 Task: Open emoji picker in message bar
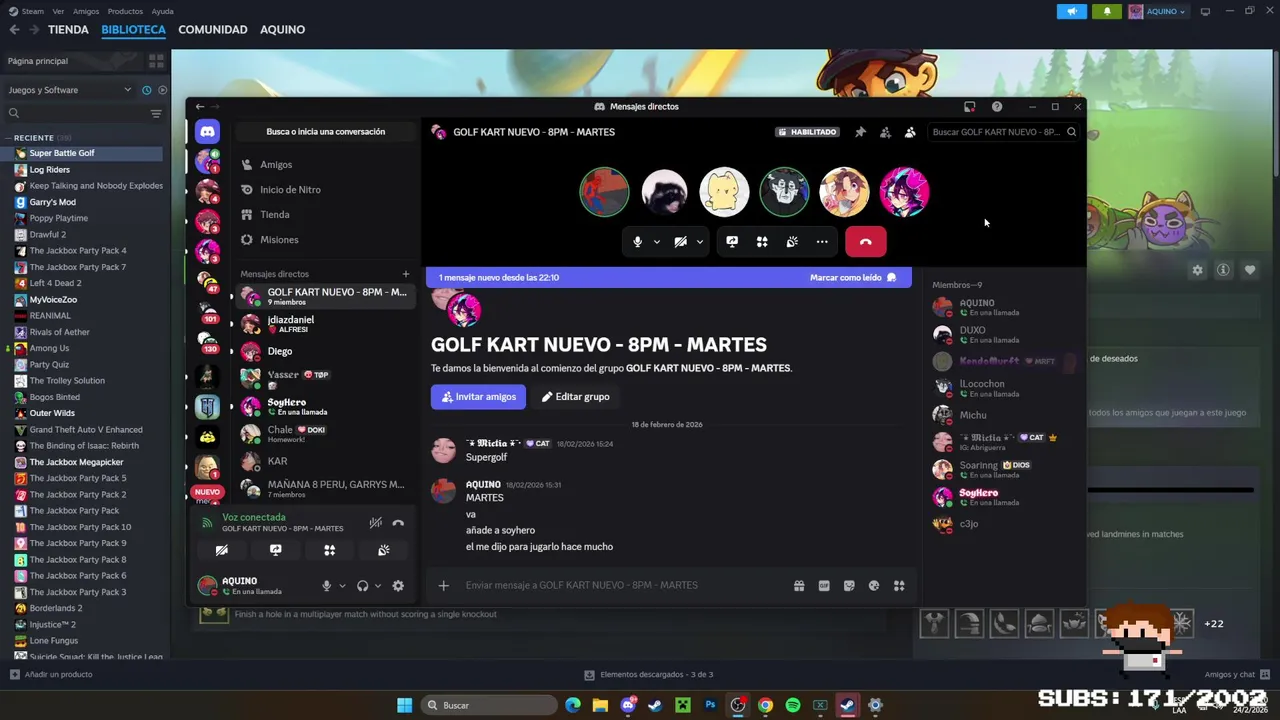(874, 586)
